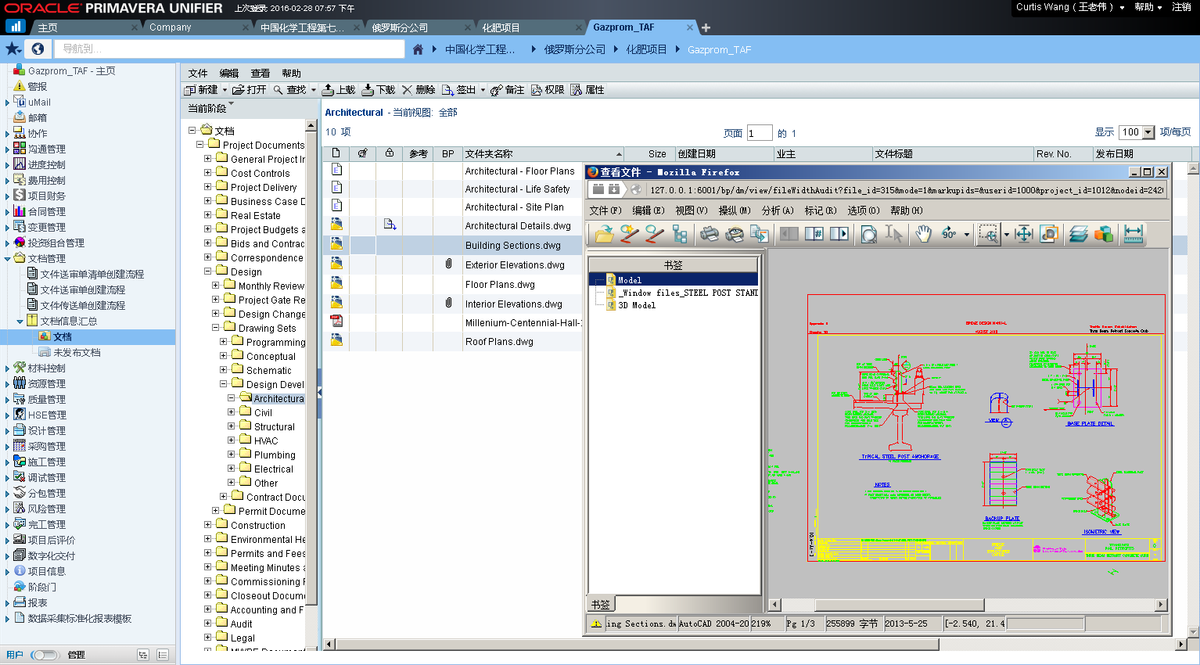Open Roof Plans.dwg file entry
The image size is (1200, 665).
click(499, 341)
